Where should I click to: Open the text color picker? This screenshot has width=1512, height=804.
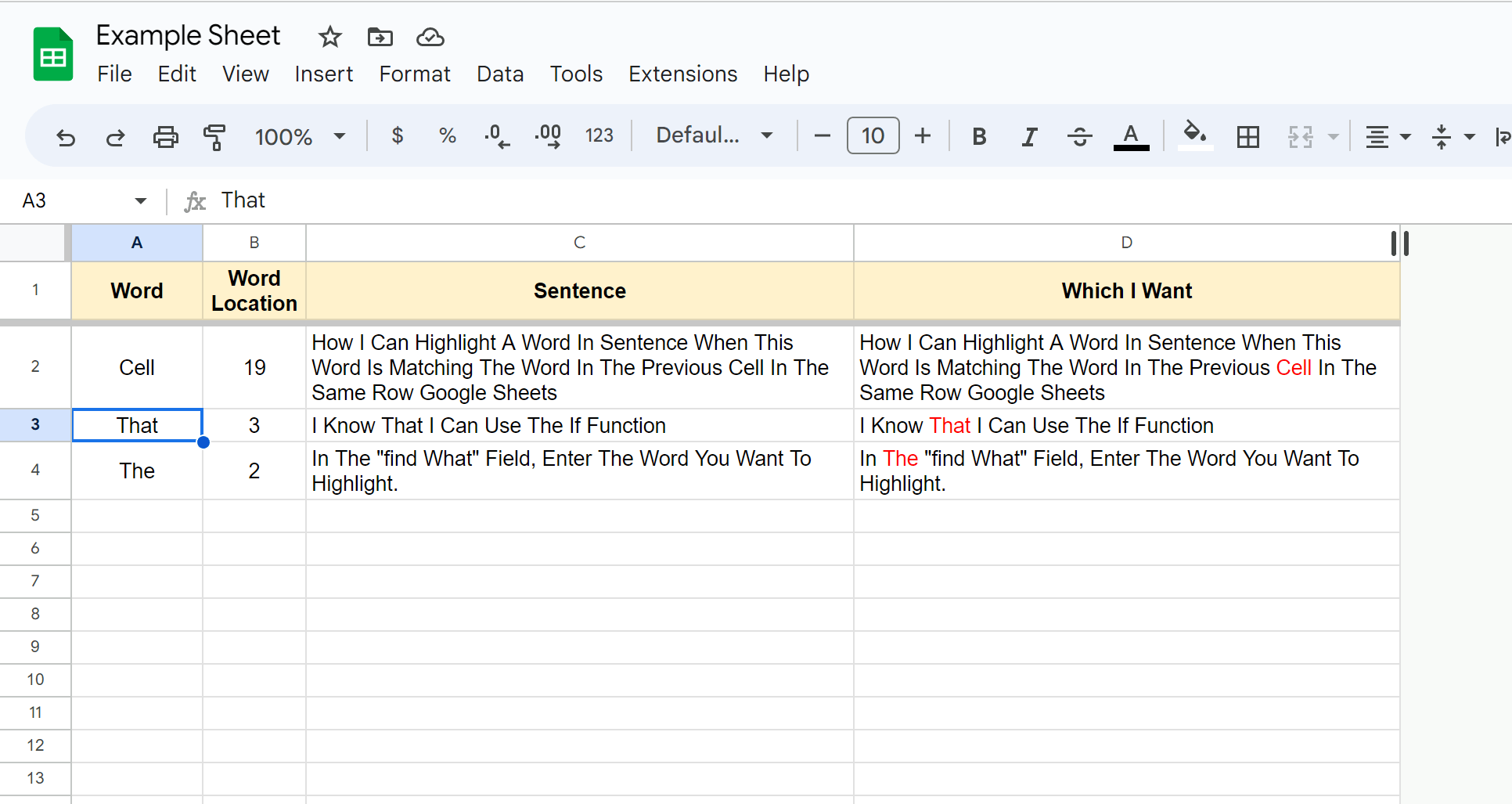click(x=1130, y=136)
